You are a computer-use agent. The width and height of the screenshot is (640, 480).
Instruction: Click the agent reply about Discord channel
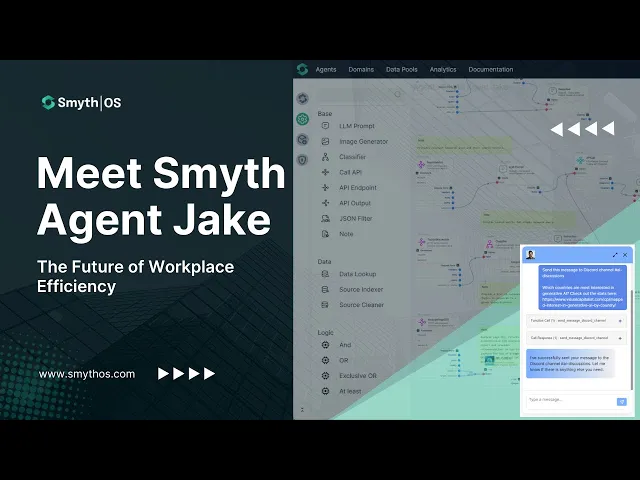click(570, 364)
